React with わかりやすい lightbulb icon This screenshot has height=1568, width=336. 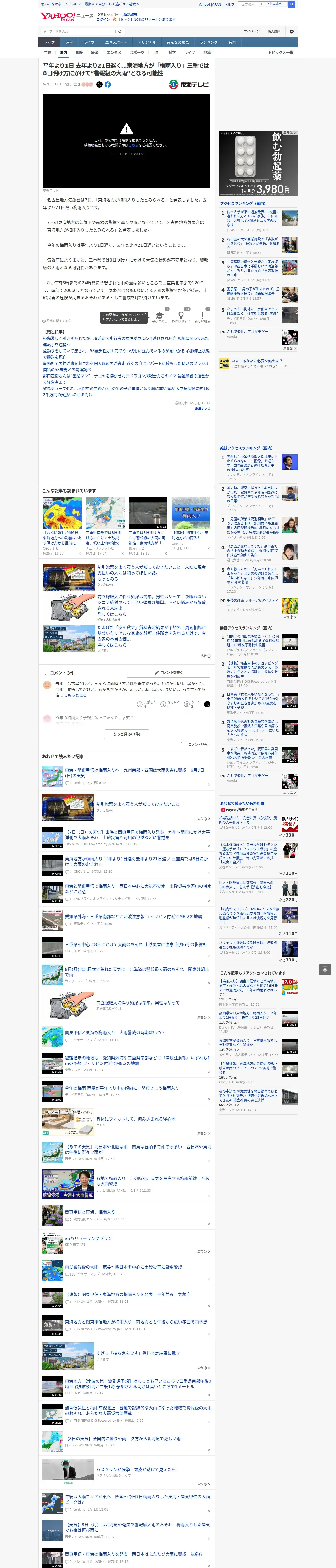click(181, 315)
